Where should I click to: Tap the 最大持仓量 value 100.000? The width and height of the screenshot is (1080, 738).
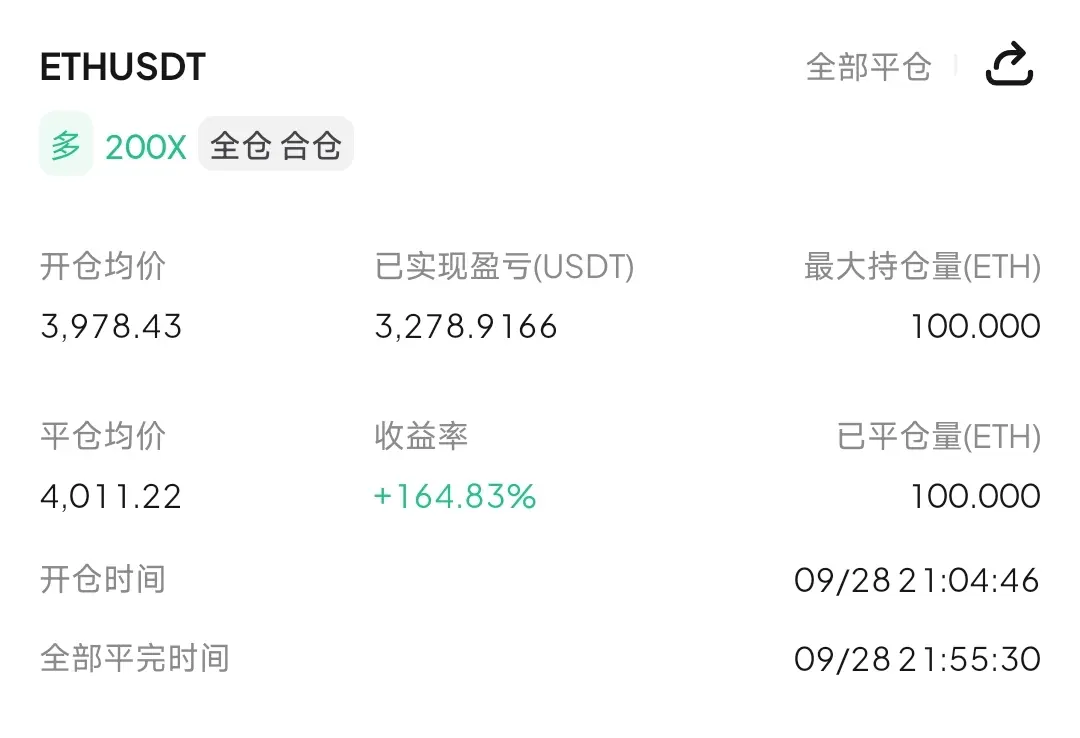(975, 327)
